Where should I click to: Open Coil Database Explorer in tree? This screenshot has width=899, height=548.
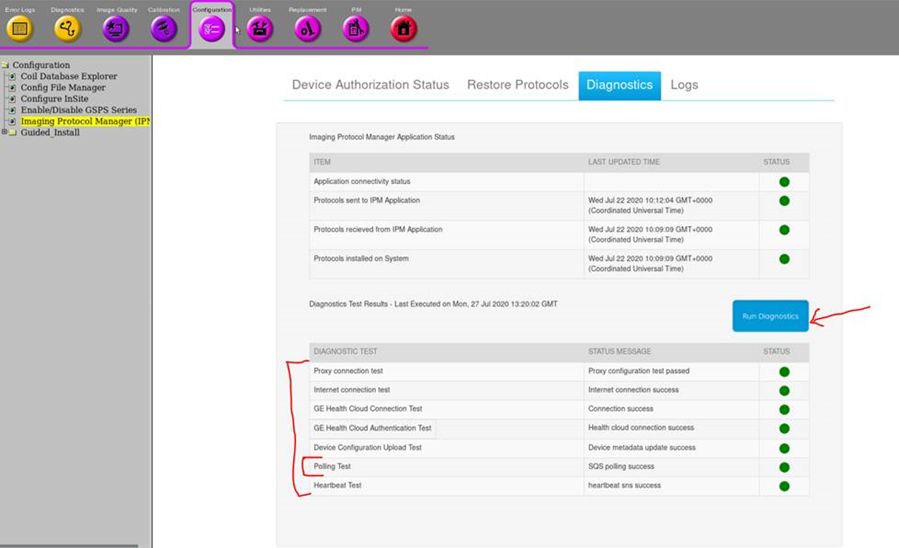[69, 76]
